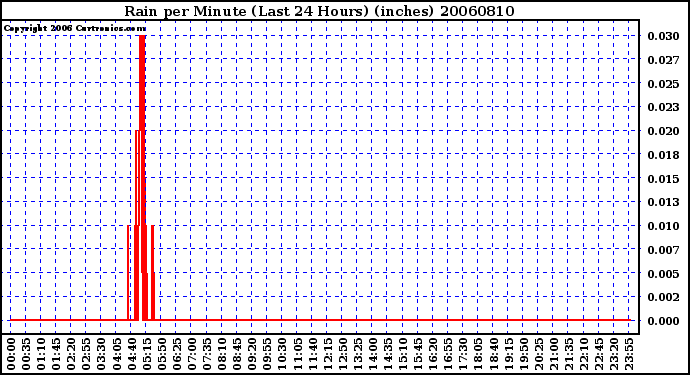690x375 pixels.
Task: Click the time label 16:20
Action: [433, 354]
